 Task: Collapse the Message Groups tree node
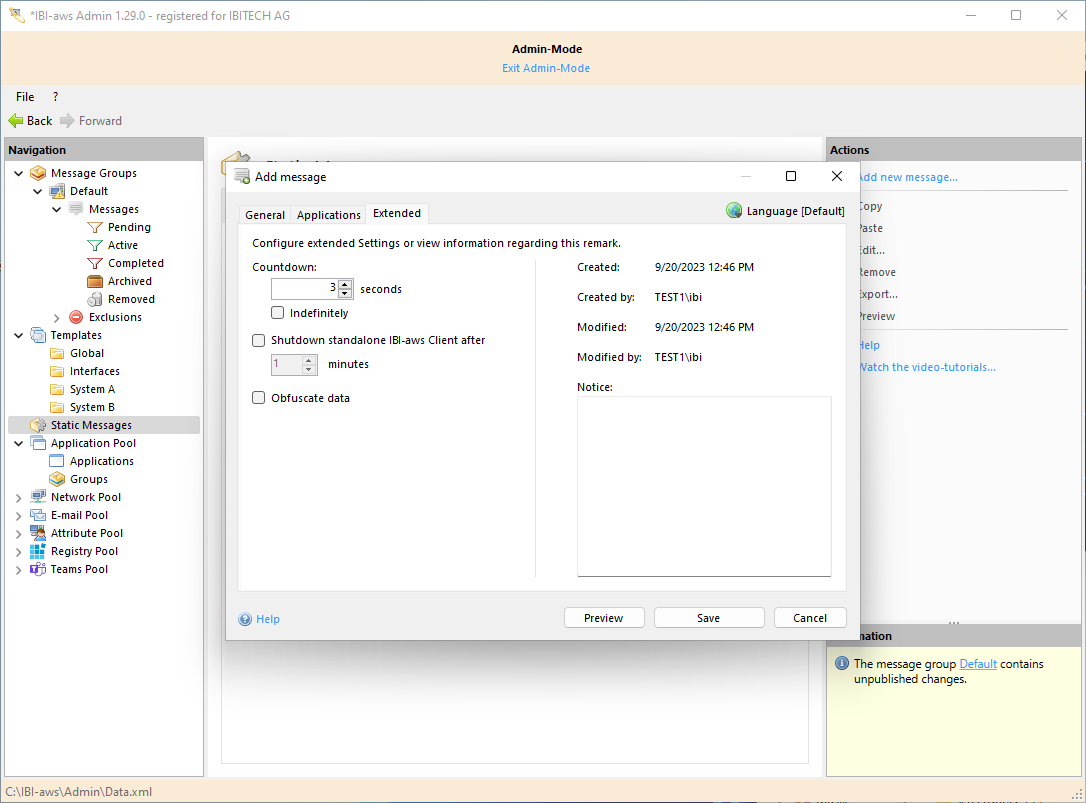click(x=19, y=173)
